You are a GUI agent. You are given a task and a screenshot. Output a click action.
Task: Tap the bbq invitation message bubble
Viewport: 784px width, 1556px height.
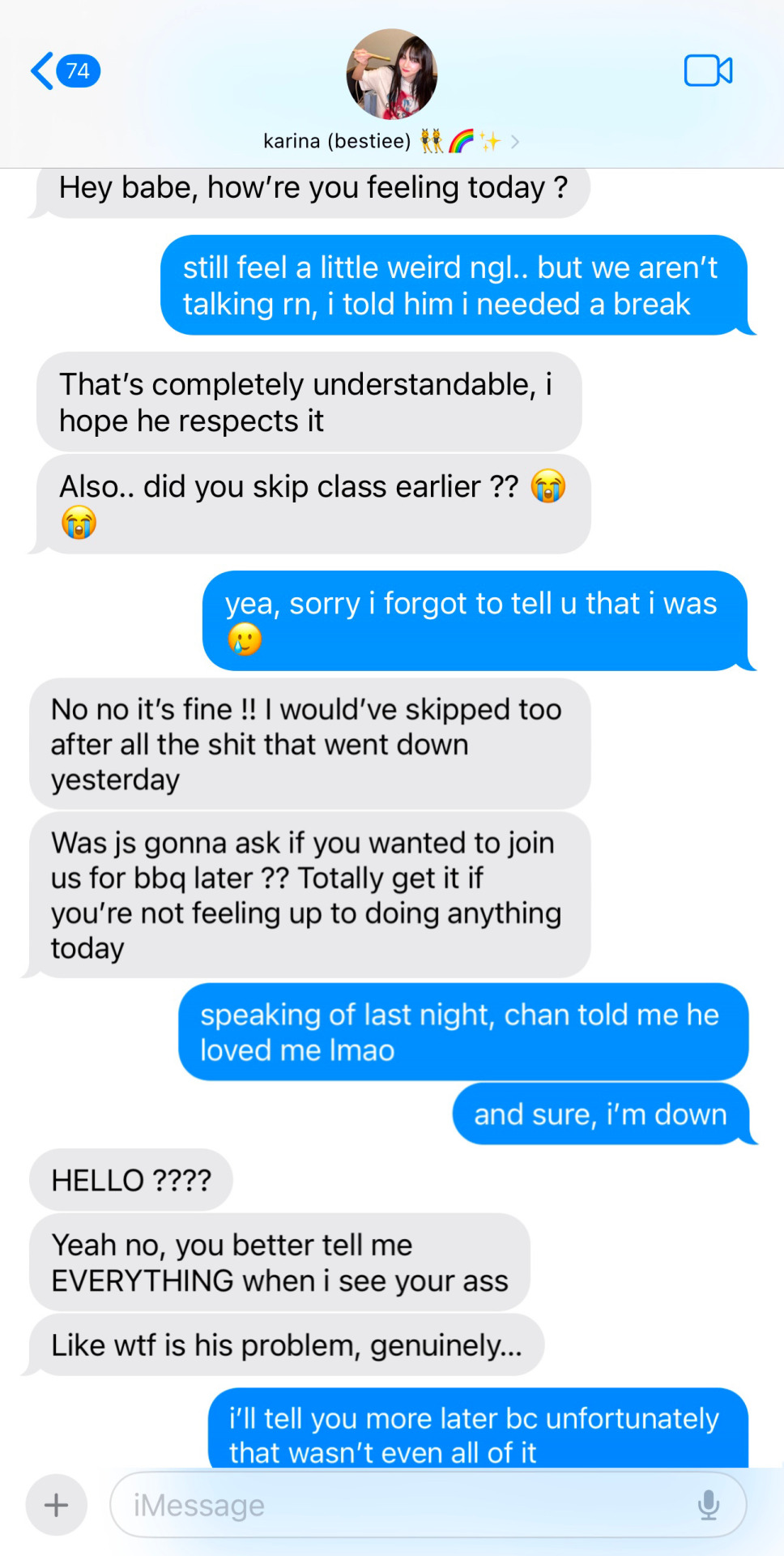310,896
